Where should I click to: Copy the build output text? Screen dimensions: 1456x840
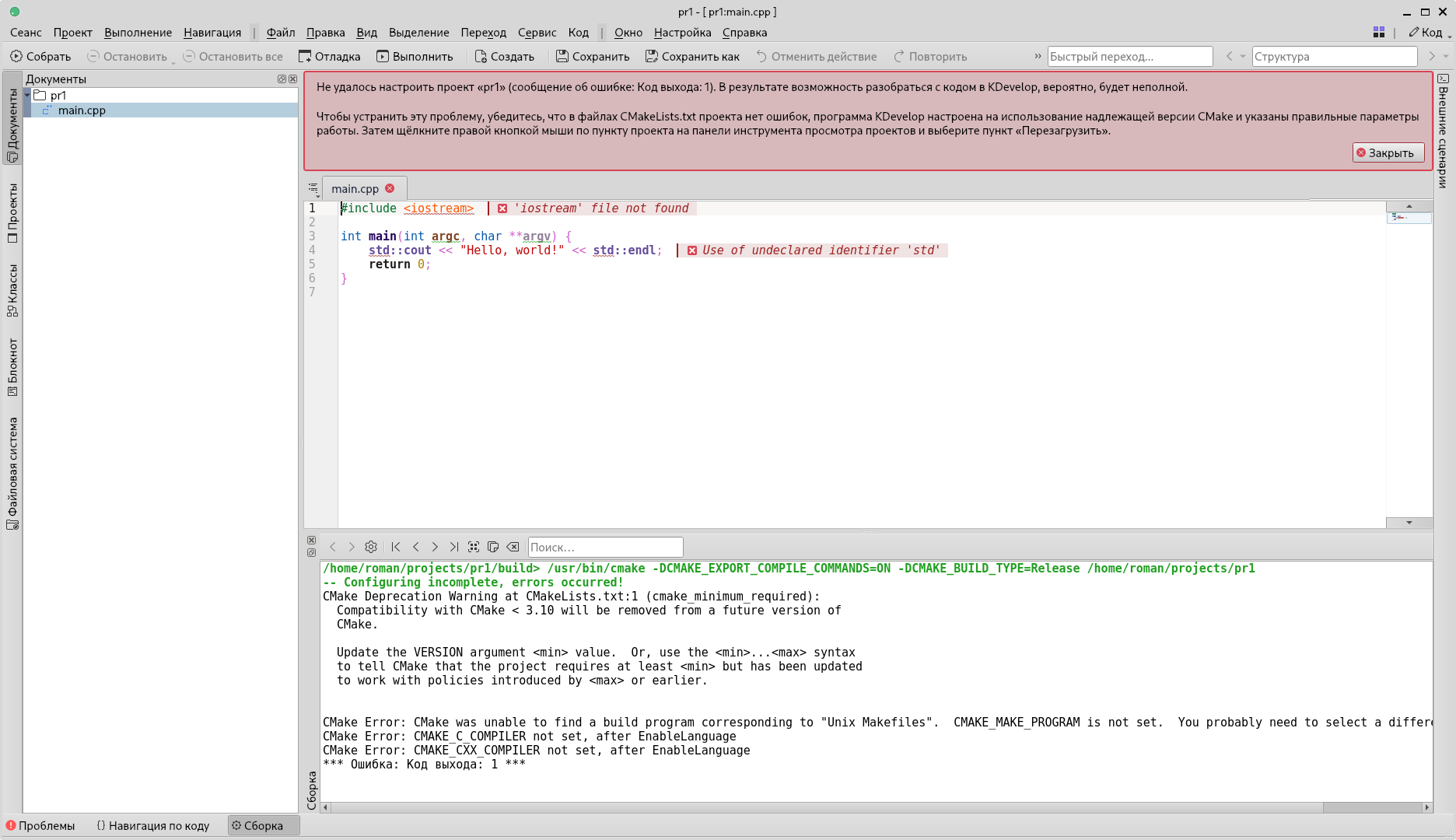pyautogui.click(x=493, y=547)
